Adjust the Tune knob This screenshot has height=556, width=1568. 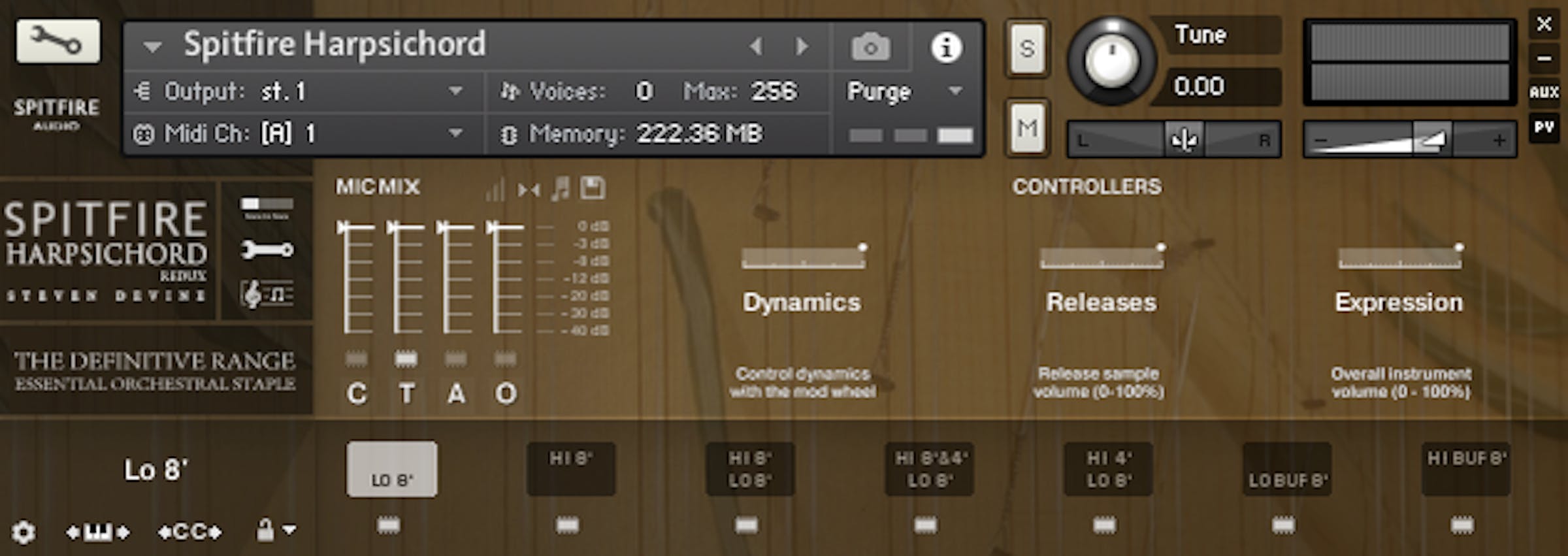click(1111, 61)
